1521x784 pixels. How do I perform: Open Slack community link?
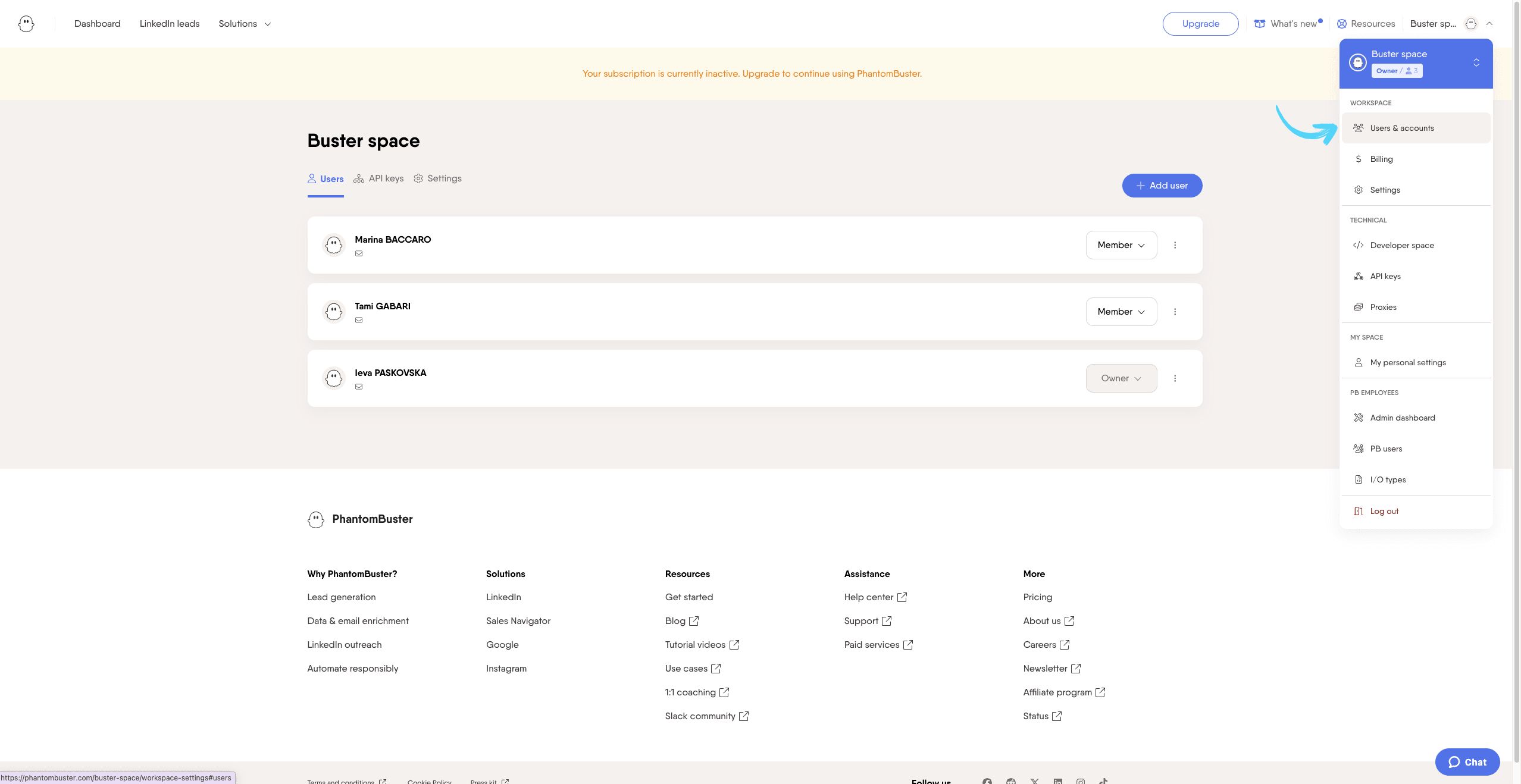[707, 716]
